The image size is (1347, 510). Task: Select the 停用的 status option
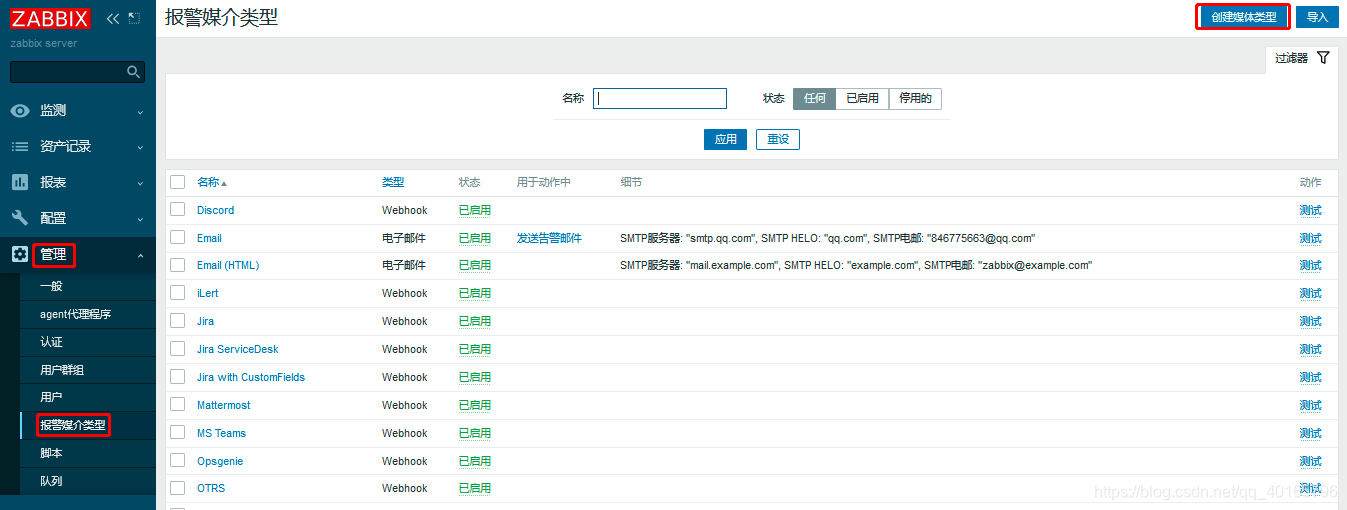pyautogui.click(x=915, y=98)
